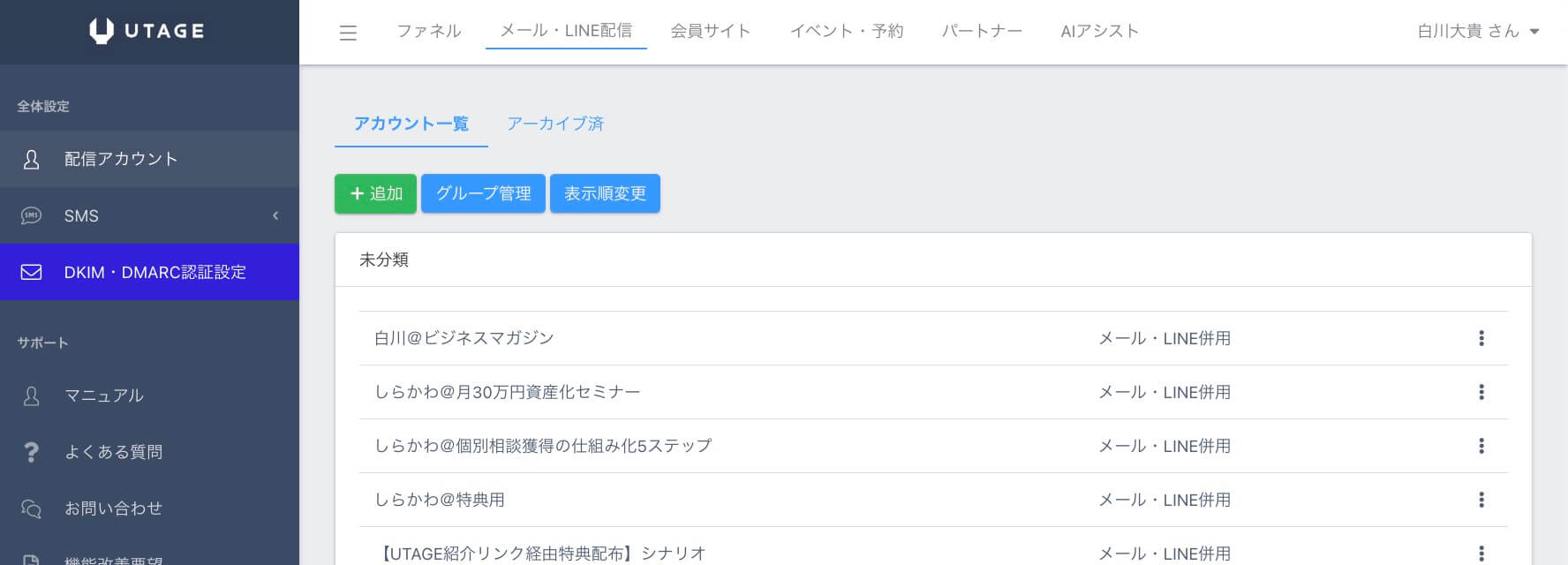The width and height of the screenshot is (1568, 565).
Task: Click the グループ管理 button
Action: [483, 193]
